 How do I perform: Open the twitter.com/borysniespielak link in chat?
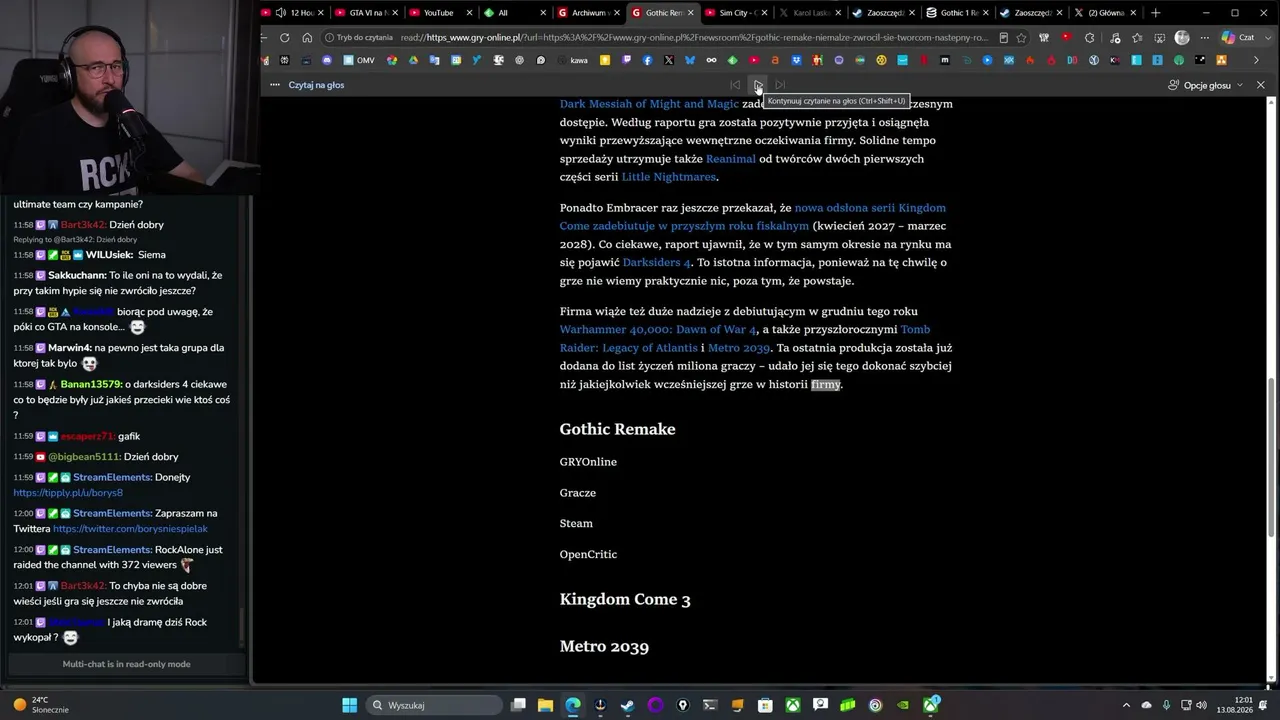click(130, 529)
